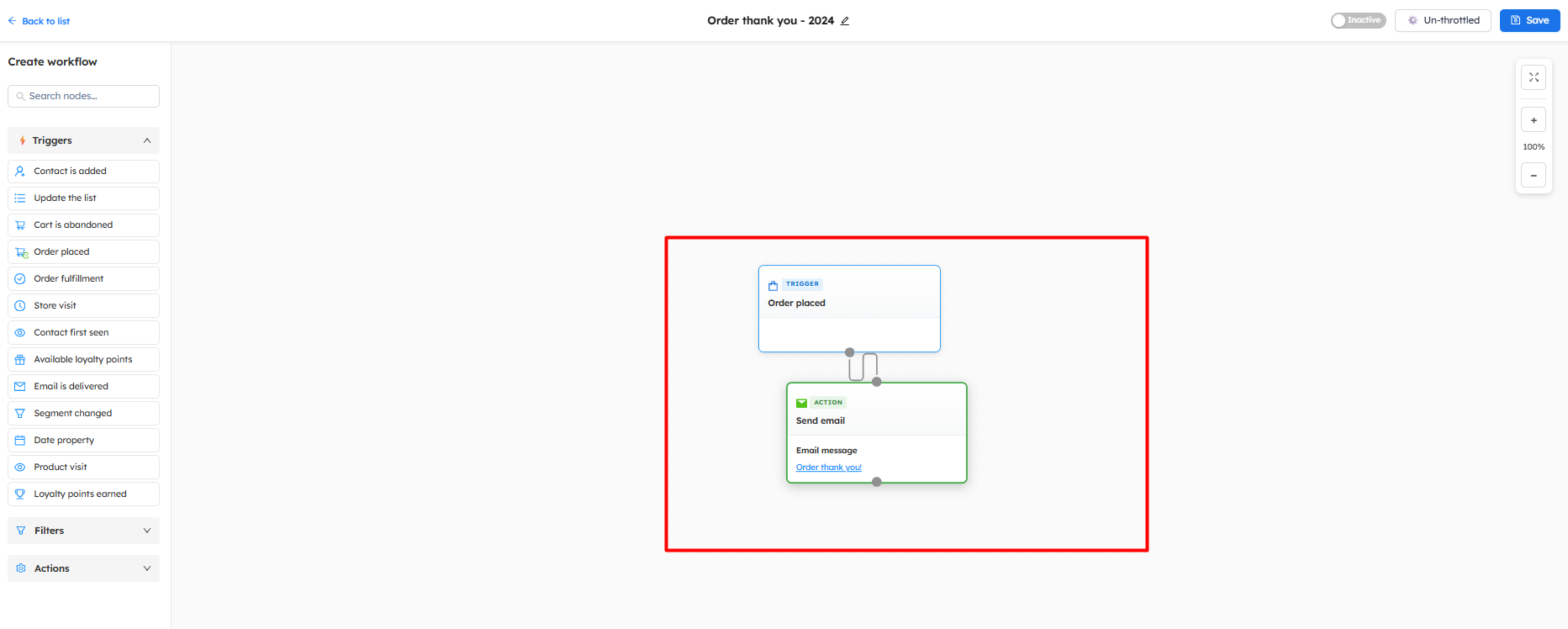The height and width of the screenshot is (629, 1568).
Task: Zoom in with the plus button
Action: (1534, 120)
